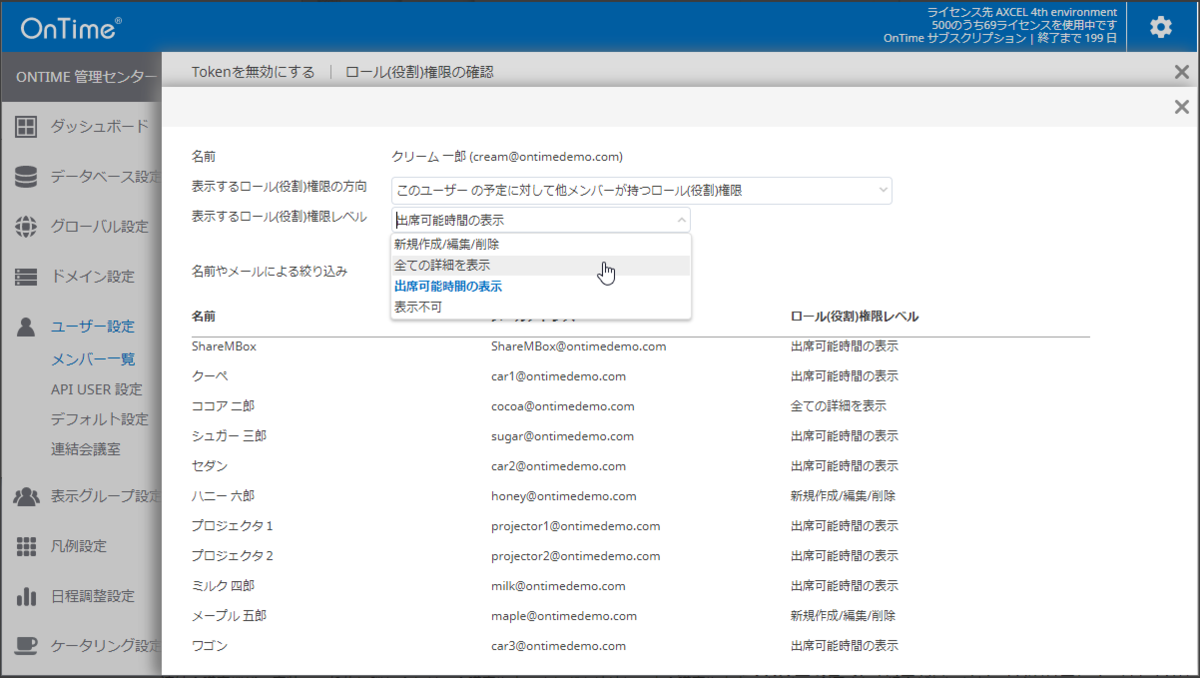
Task: Open ドメイン設定 via its list icon
Action: (x=27, y=276)
